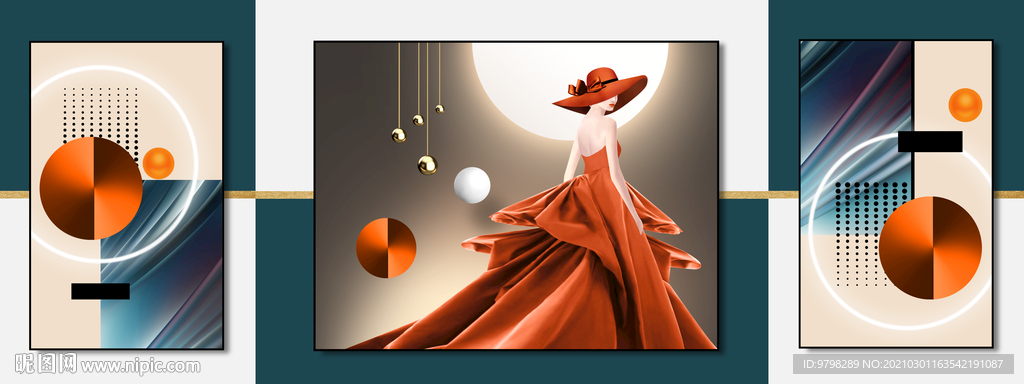1024x384 pixels.
Task: Select the left framed abstract circle artwork
Action: pos(127,195)
